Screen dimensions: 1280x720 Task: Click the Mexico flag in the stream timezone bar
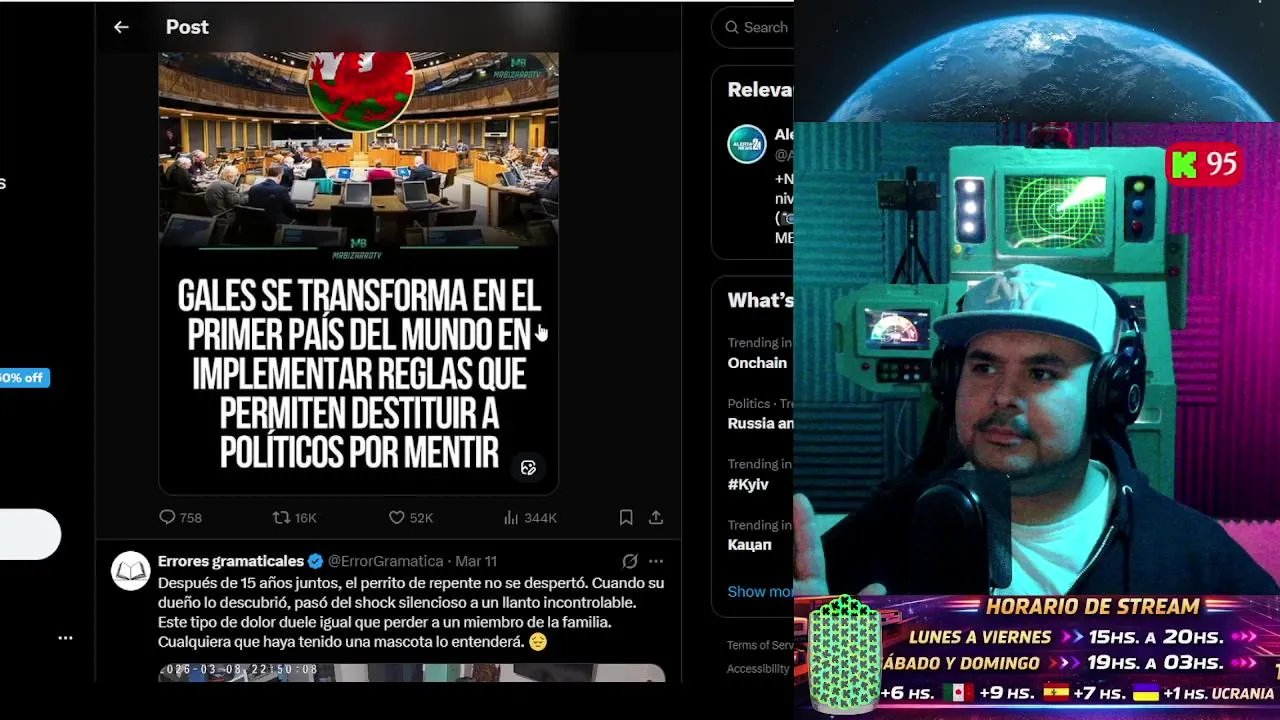[x=957, y=693]
